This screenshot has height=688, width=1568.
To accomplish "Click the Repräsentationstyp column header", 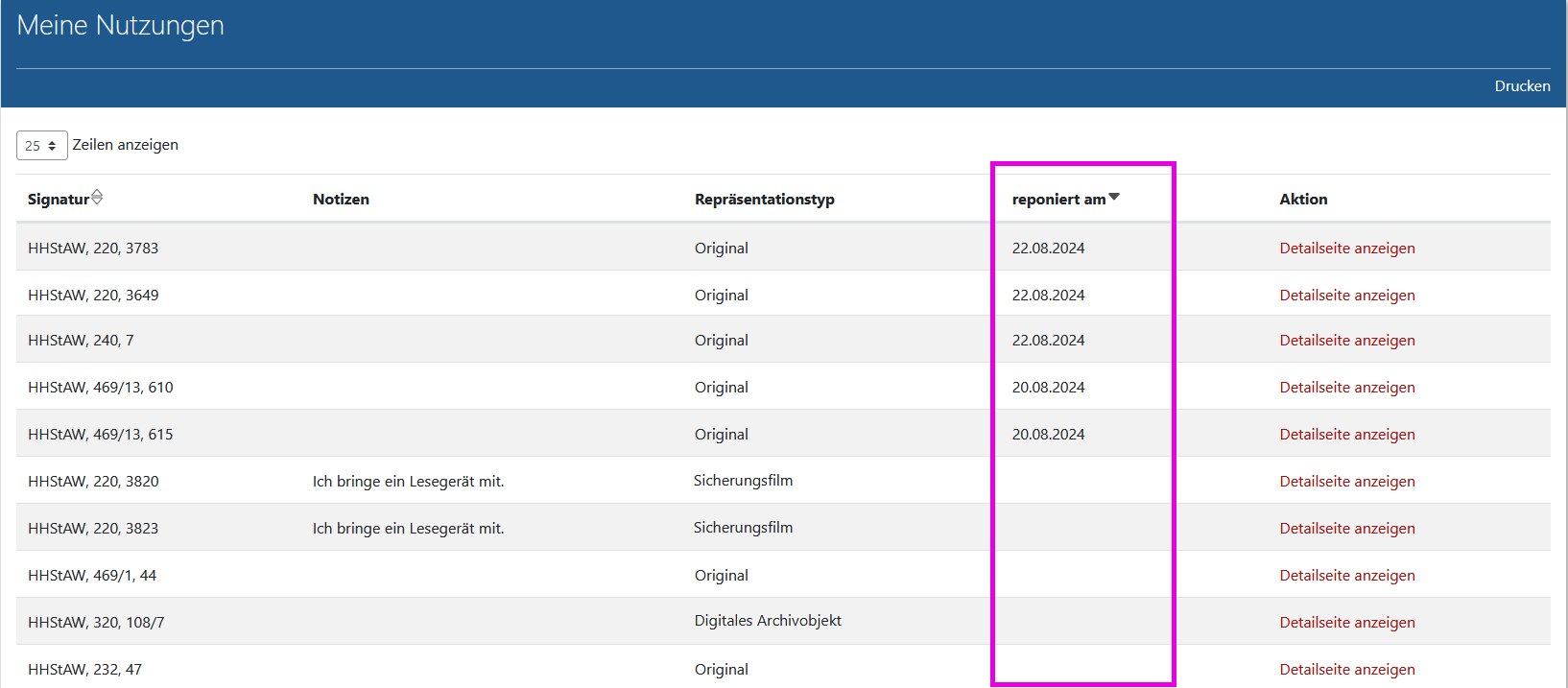I will coord(765,200).
